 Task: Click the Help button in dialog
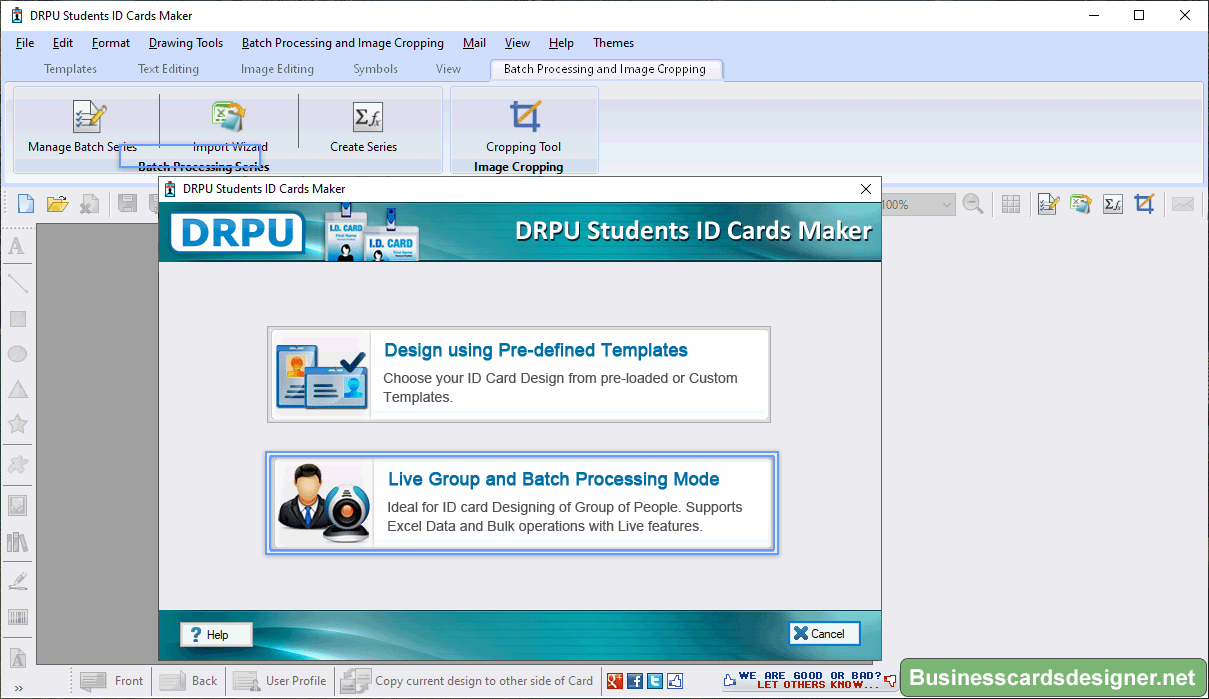click(x=216, y=634)
